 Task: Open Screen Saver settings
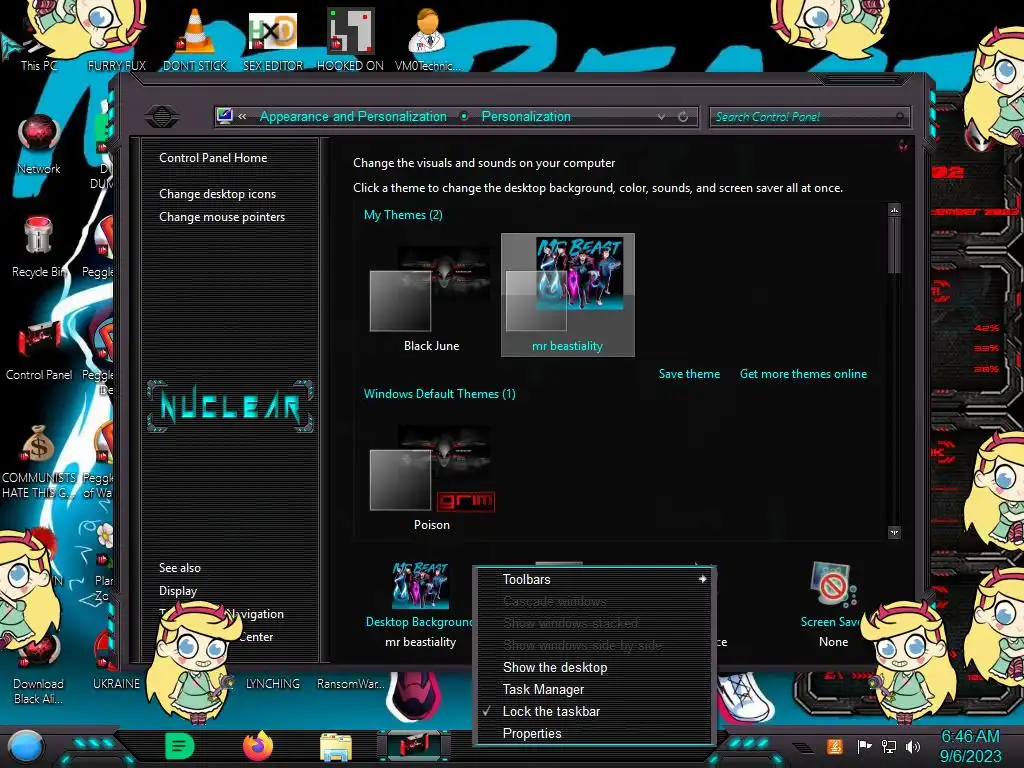[833, 604]
